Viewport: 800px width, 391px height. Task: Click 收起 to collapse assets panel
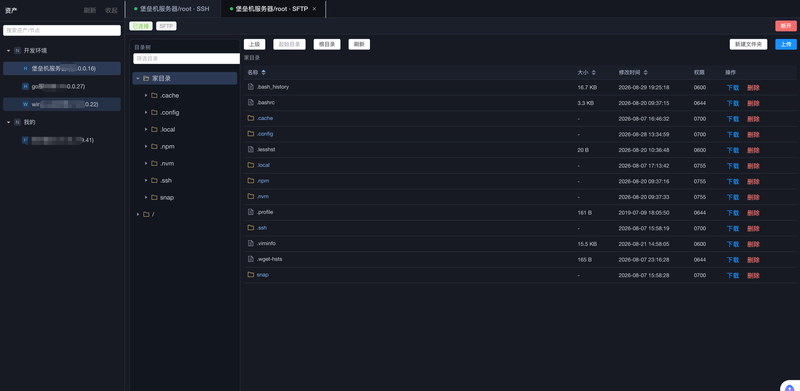(x=111, y=10)
